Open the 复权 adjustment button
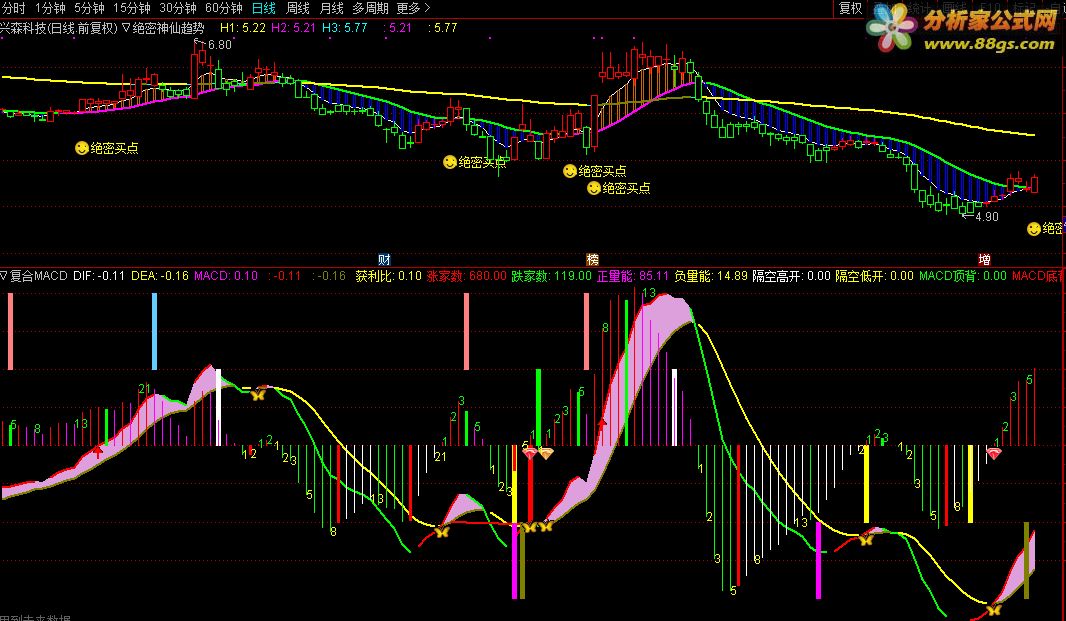The image size is (1066, 621). pyautogui.click(x=850, y=8)
